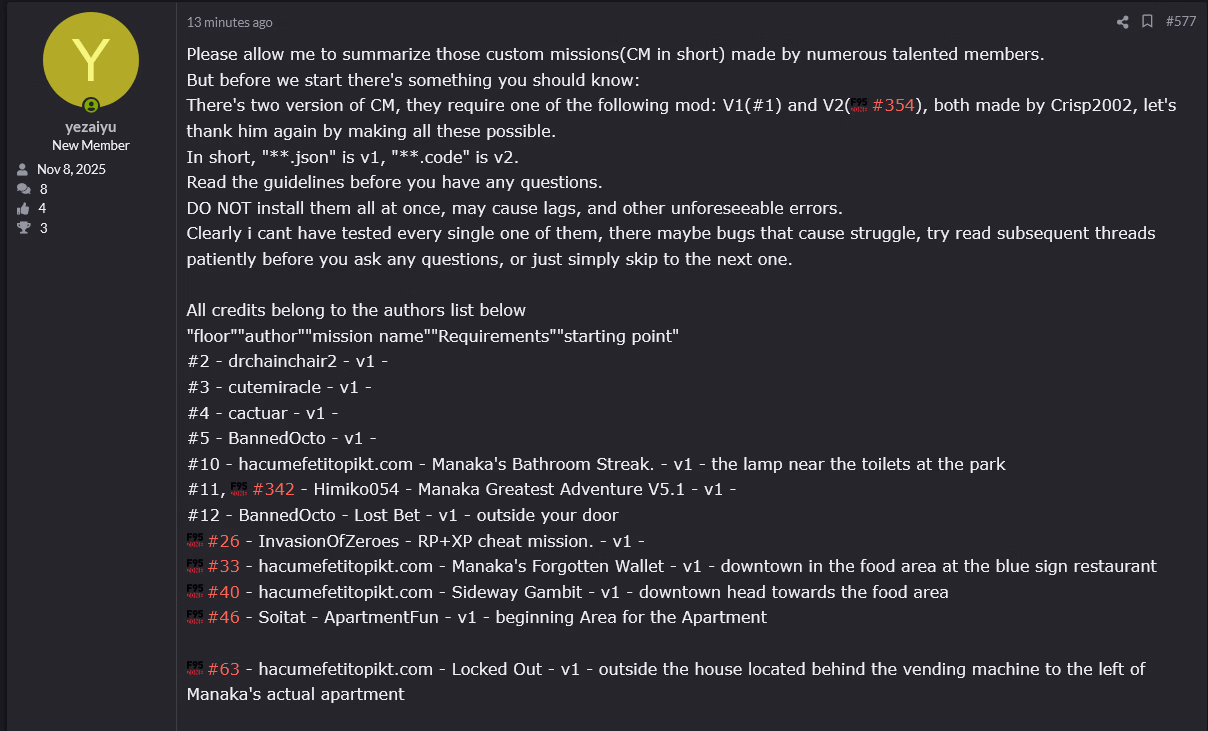This screenshot has height=731, width=1208.
Task: Follow the #40 Sideway Gambit link
Action: (x=224, y=592)
